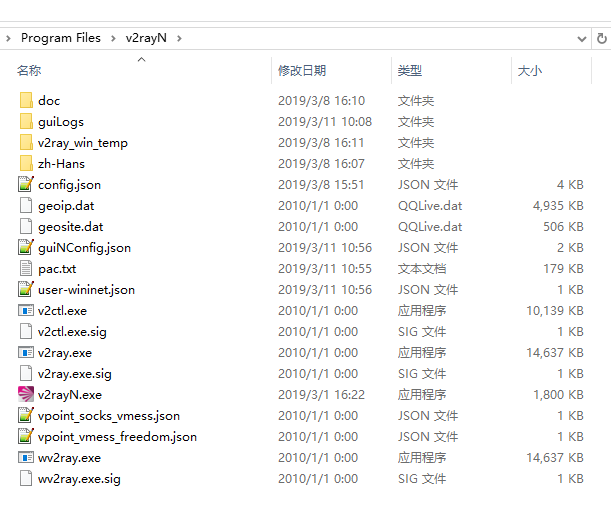Click v2rayN breadcrumb segment

[146, 38]
